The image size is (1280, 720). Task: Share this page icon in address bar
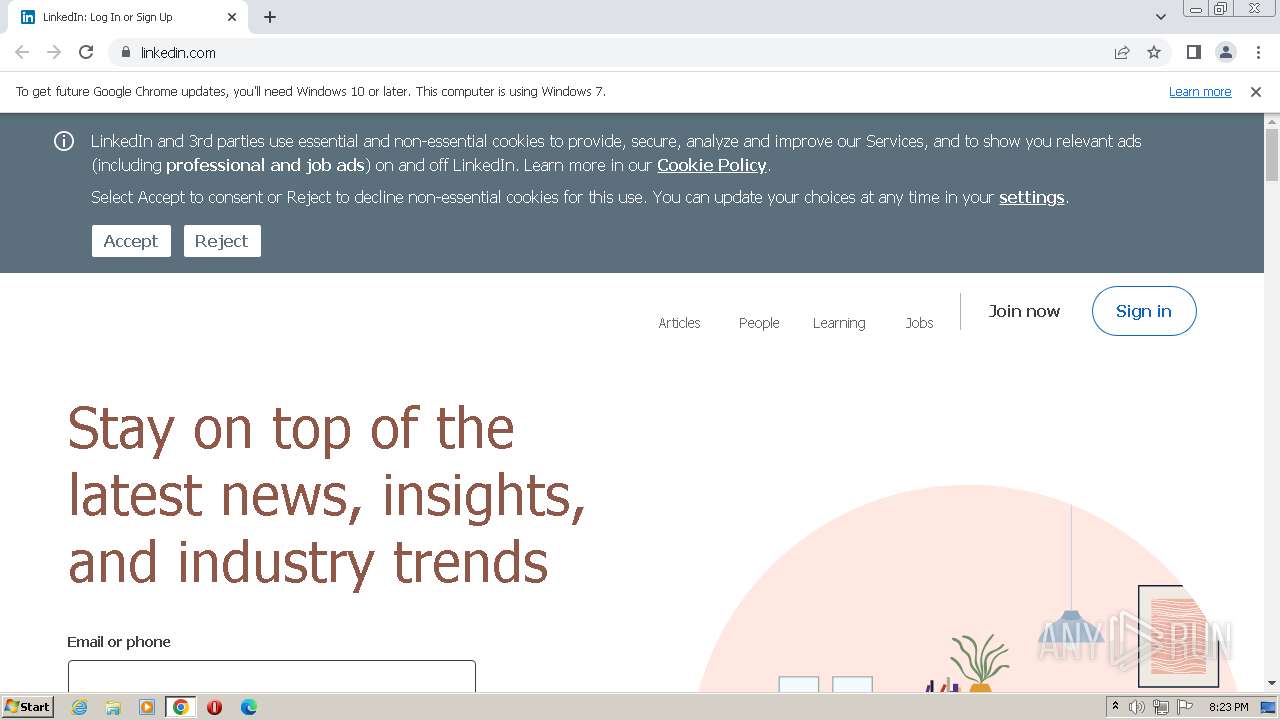click(x=1122, y=52)
